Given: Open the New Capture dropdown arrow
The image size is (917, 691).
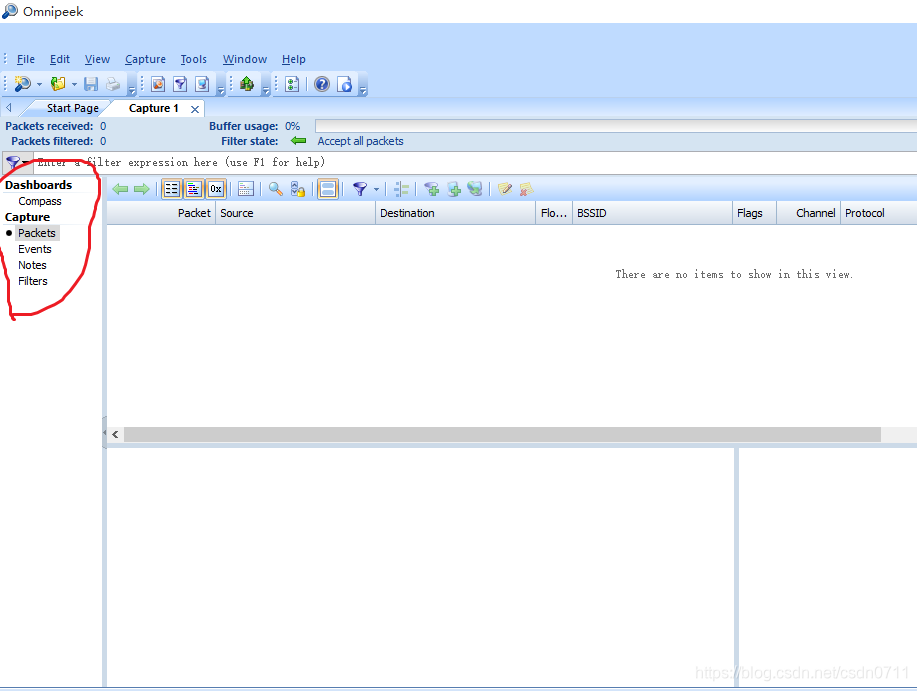Looking at the screenshot, I should (x=39, y=84).
